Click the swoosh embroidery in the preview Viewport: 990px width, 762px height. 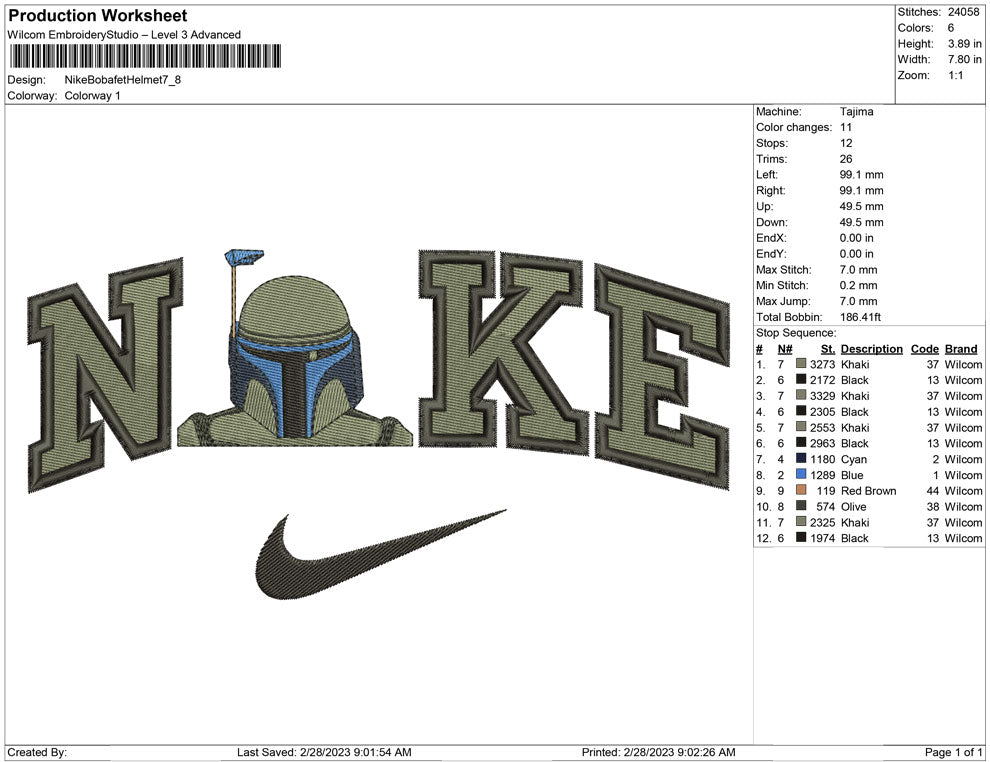pyautogui.click(x=381, y=554)
